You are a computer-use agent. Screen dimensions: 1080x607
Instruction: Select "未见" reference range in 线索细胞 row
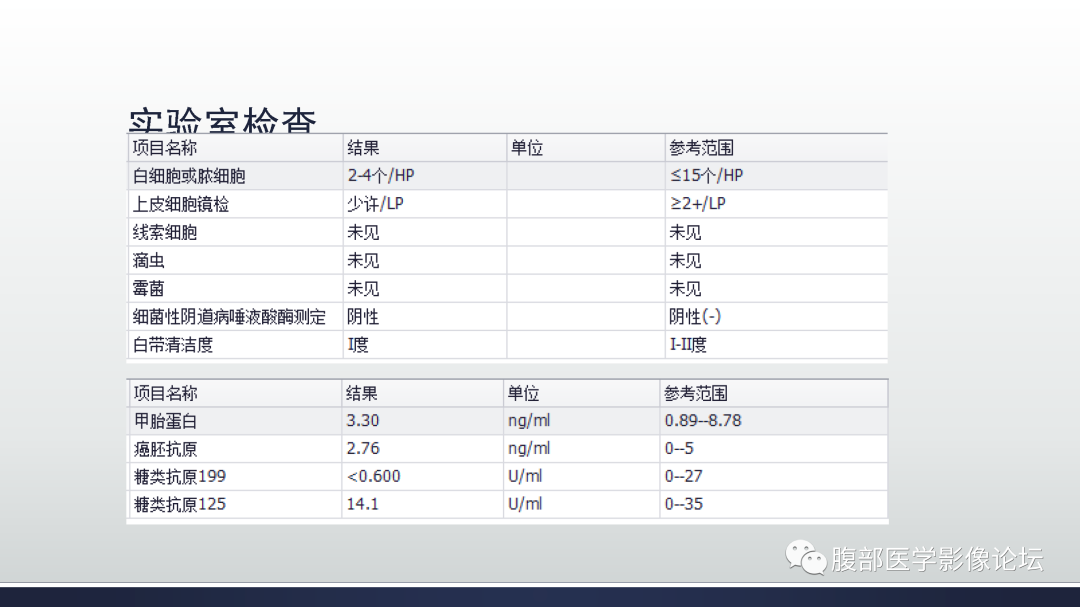click(x=685, y=233)
